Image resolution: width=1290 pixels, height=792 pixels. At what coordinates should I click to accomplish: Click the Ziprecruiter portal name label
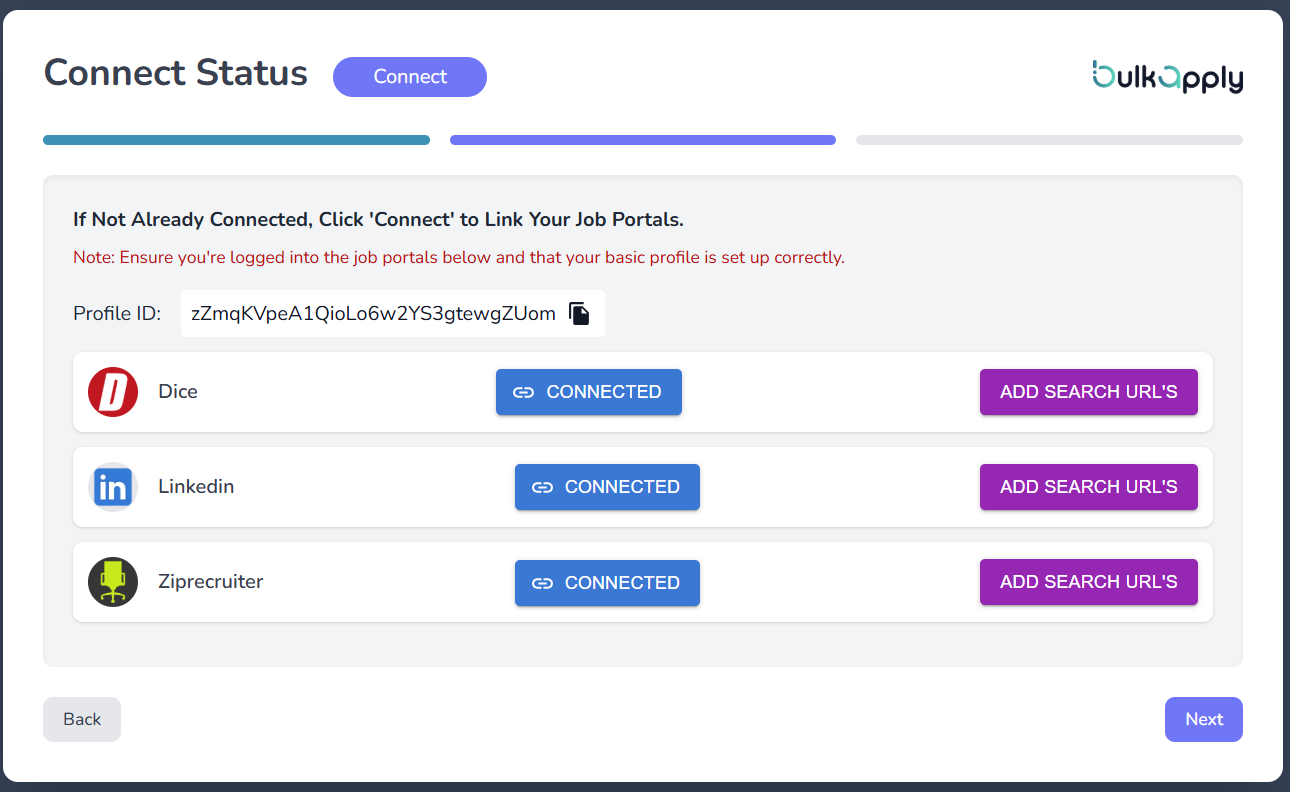coord(210,581)
